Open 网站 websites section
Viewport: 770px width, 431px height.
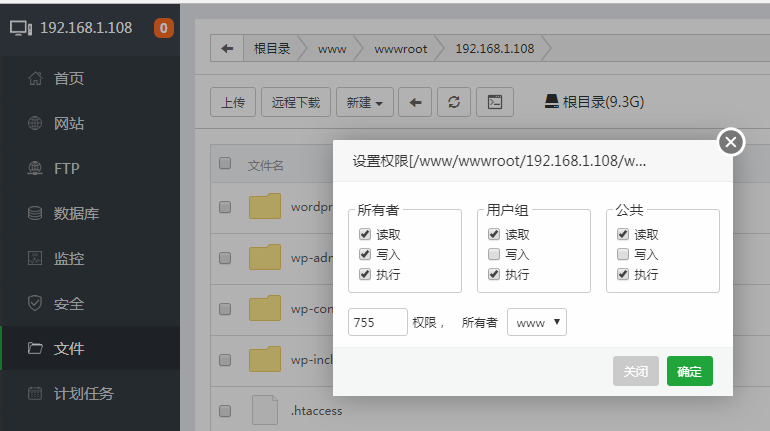[x=90, y=123]
